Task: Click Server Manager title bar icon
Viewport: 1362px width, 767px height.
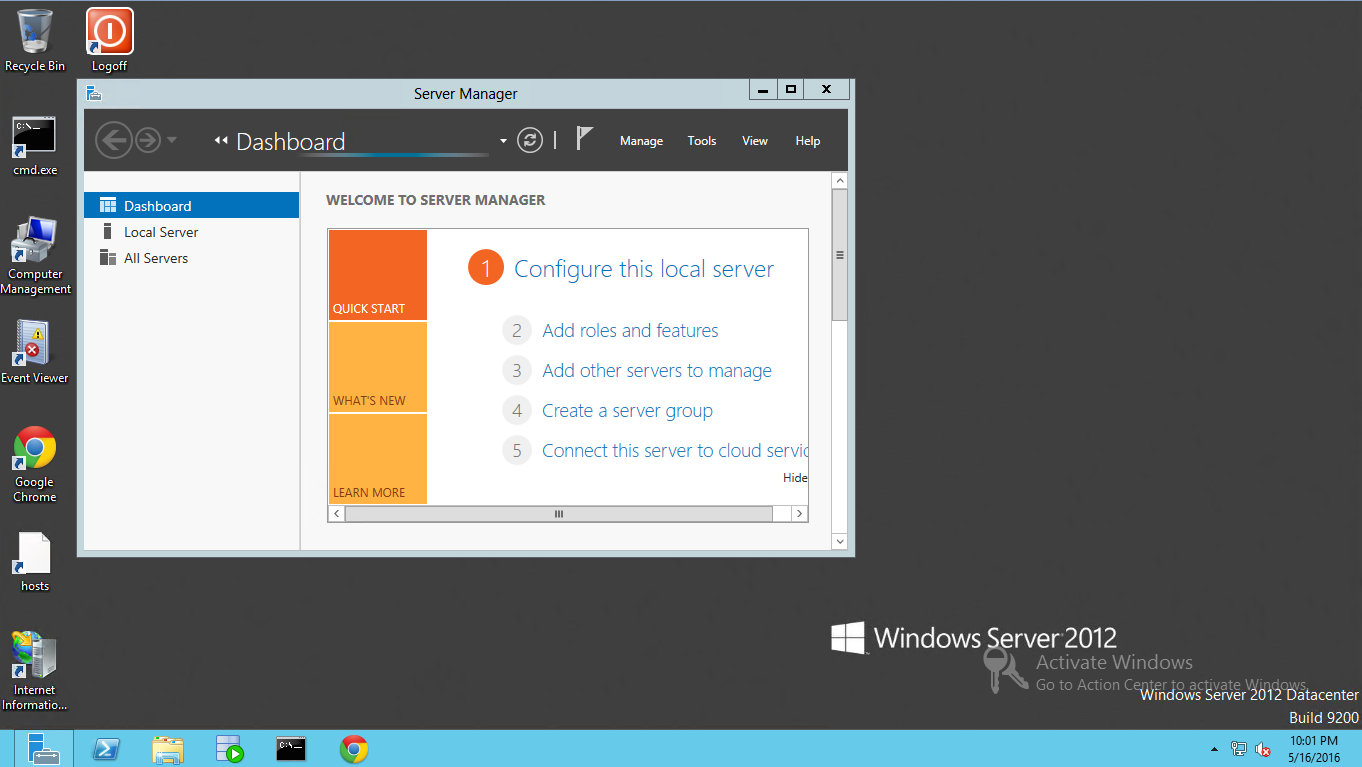Action: [94, 93]
